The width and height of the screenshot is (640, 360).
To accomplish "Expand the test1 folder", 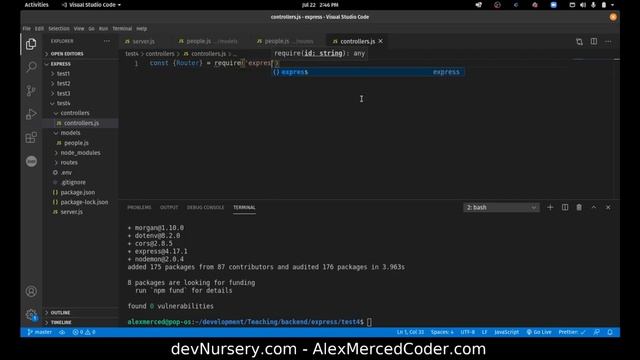I will [81, 74].
